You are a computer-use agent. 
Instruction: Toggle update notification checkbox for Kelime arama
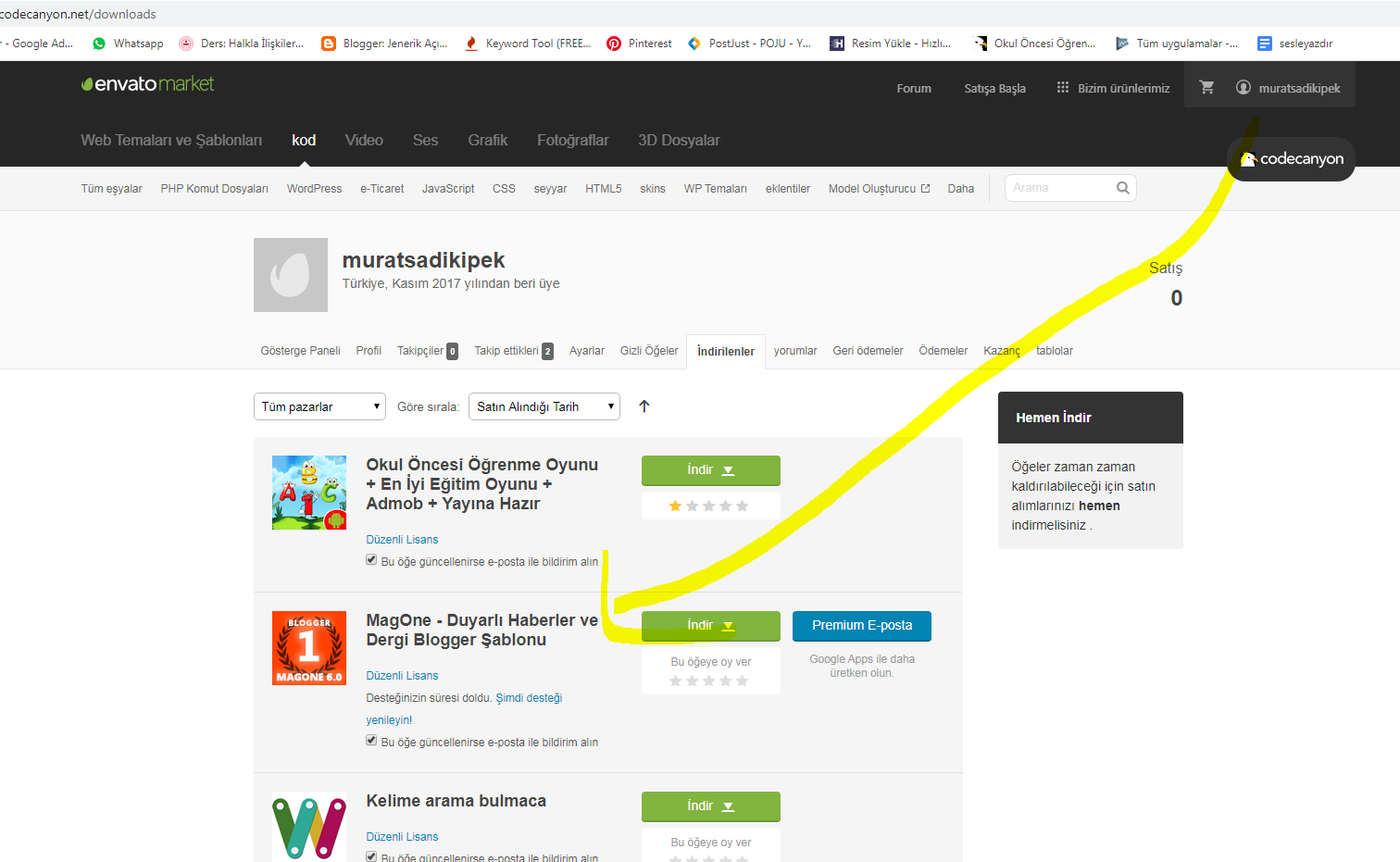[x=371, y=856]
